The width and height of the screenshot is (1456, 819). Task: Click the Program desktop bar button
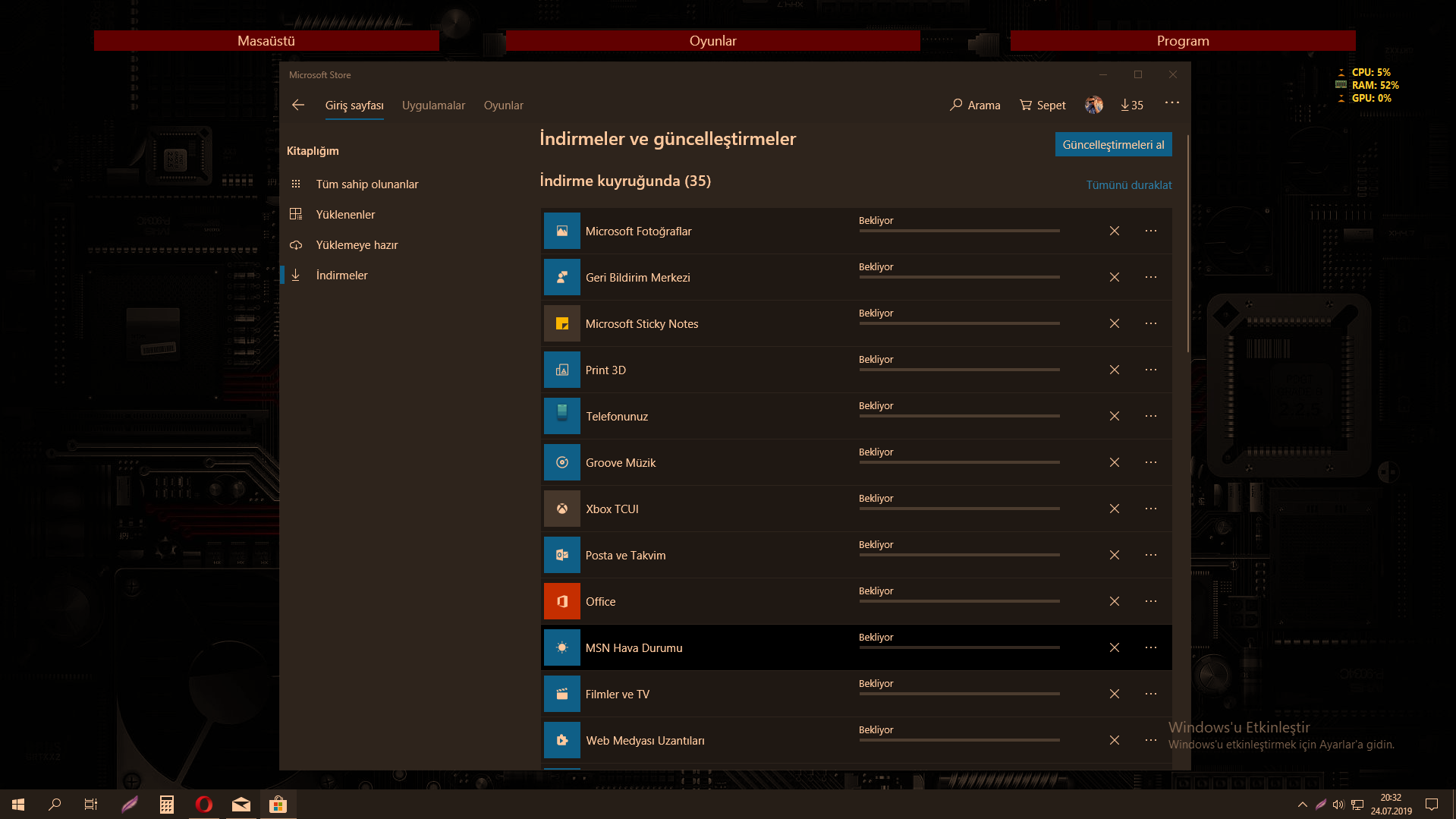(1183, 41)
